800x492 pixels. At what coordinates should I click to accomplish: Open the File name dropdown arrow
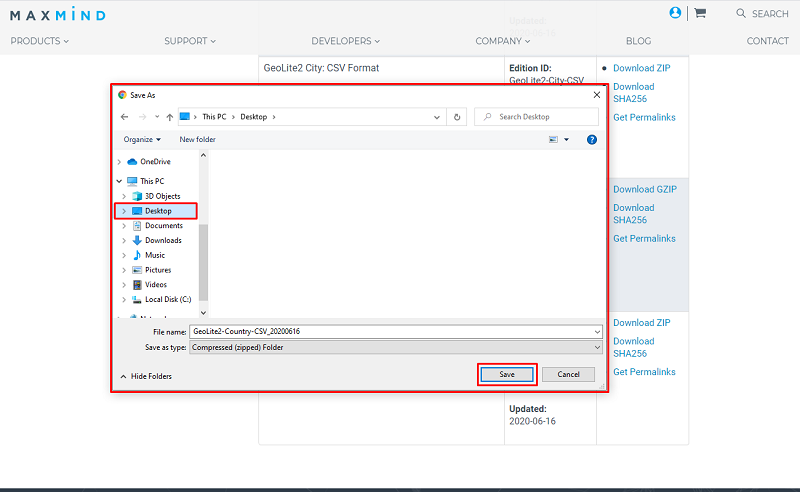click(x=597, y=332)
